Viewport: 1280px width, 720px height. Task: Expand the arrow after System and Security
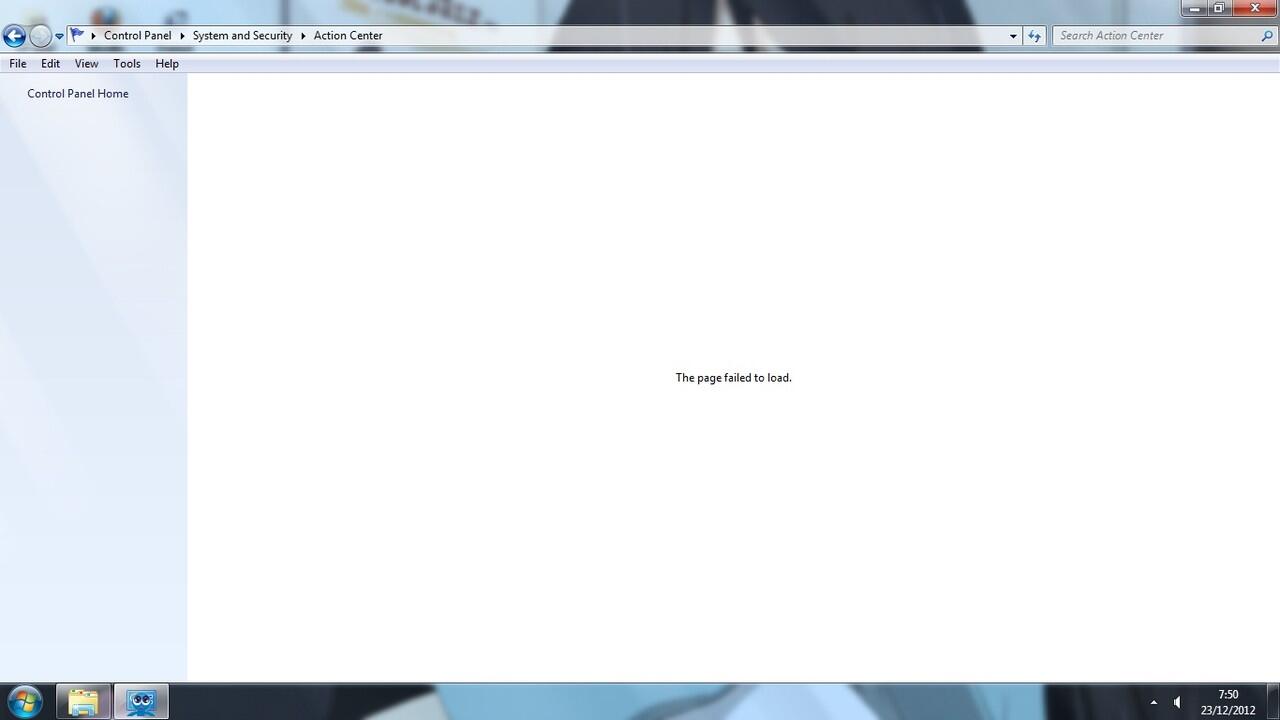pos(303,36)
